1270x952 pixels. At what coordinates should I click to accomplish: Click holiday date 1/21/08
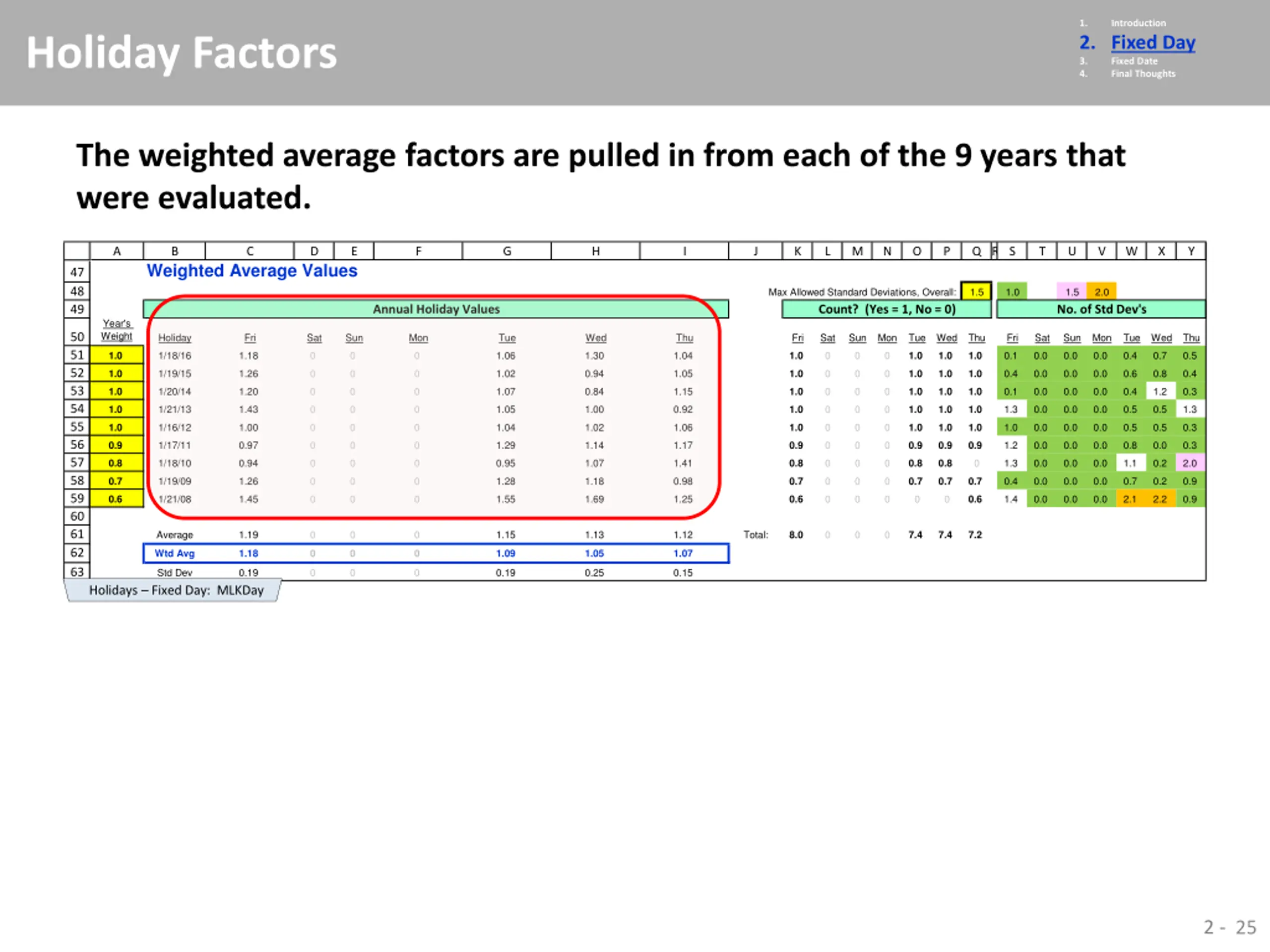coord(175,499)
